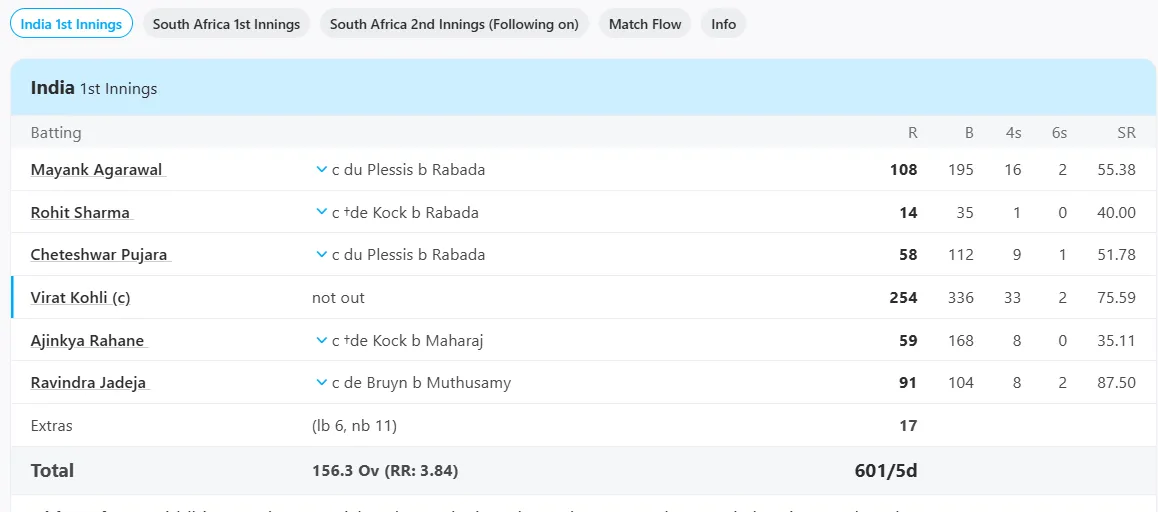Expand Ravindra Jadeja dismissal chevron

[x=321, y=383]
